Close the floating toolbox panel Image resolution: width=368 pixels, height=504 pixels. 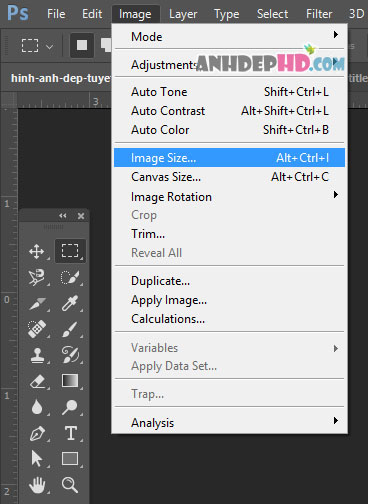(81, 216)
